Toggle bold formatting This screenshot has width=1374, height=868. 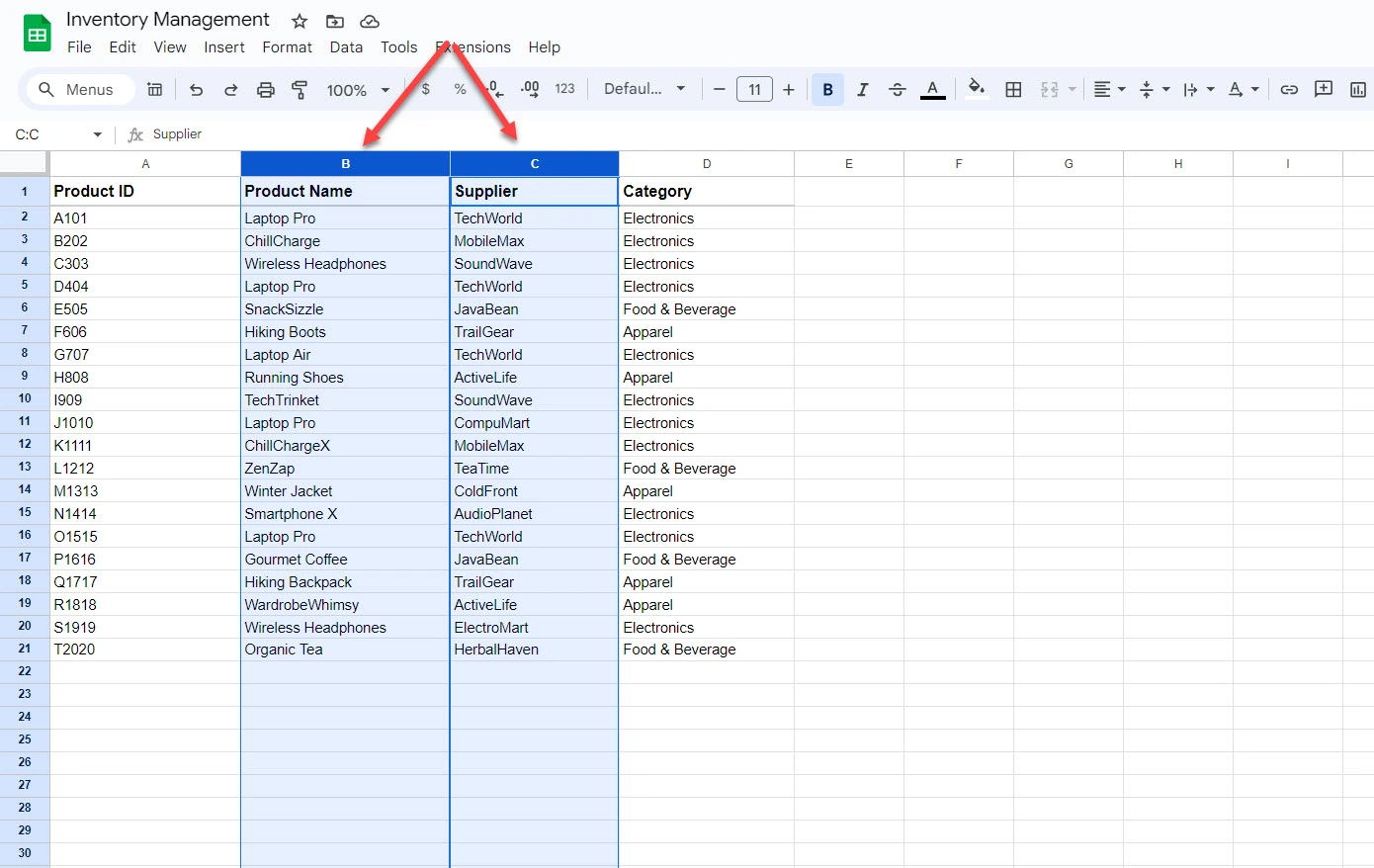coord(828,90)
